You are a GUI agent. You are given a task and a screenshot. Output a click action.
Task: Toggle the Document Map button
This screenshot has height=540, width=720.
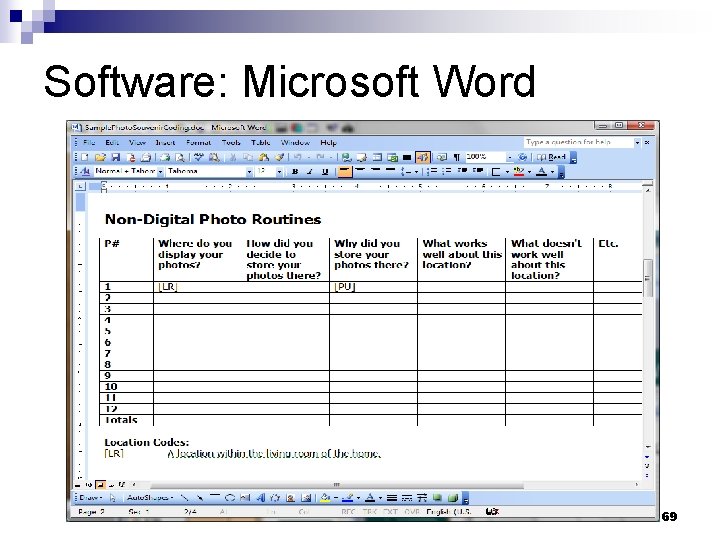click(441, 158)
